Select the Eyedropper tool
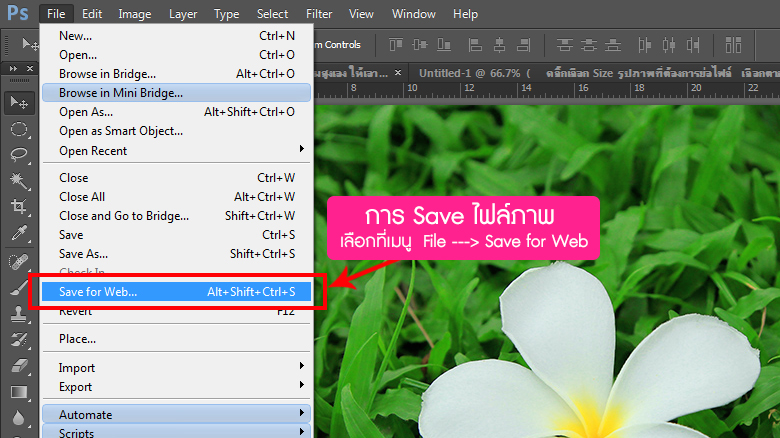 (18, 233)
